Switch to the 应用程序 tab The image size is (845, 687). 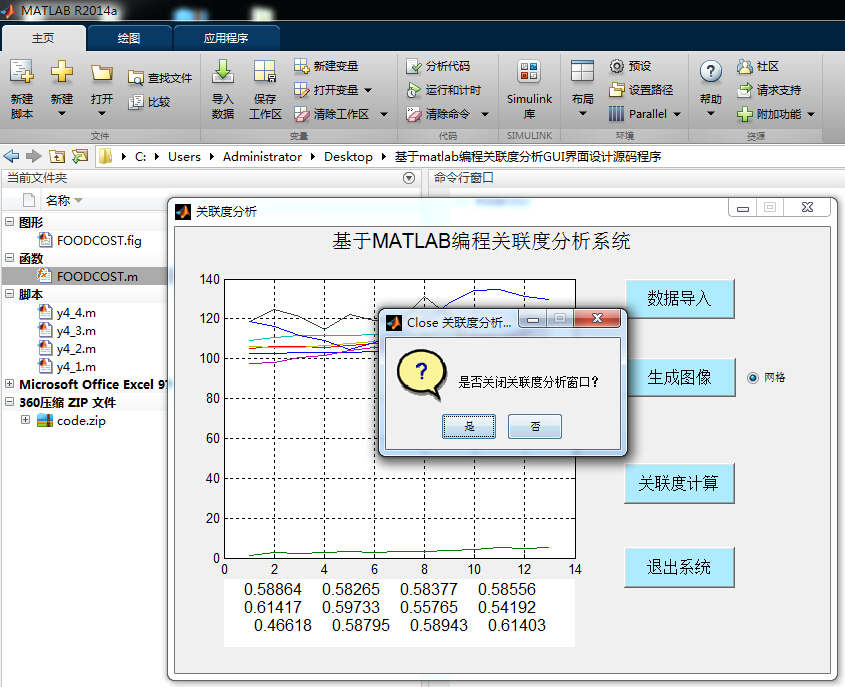(x=226, y=38)
